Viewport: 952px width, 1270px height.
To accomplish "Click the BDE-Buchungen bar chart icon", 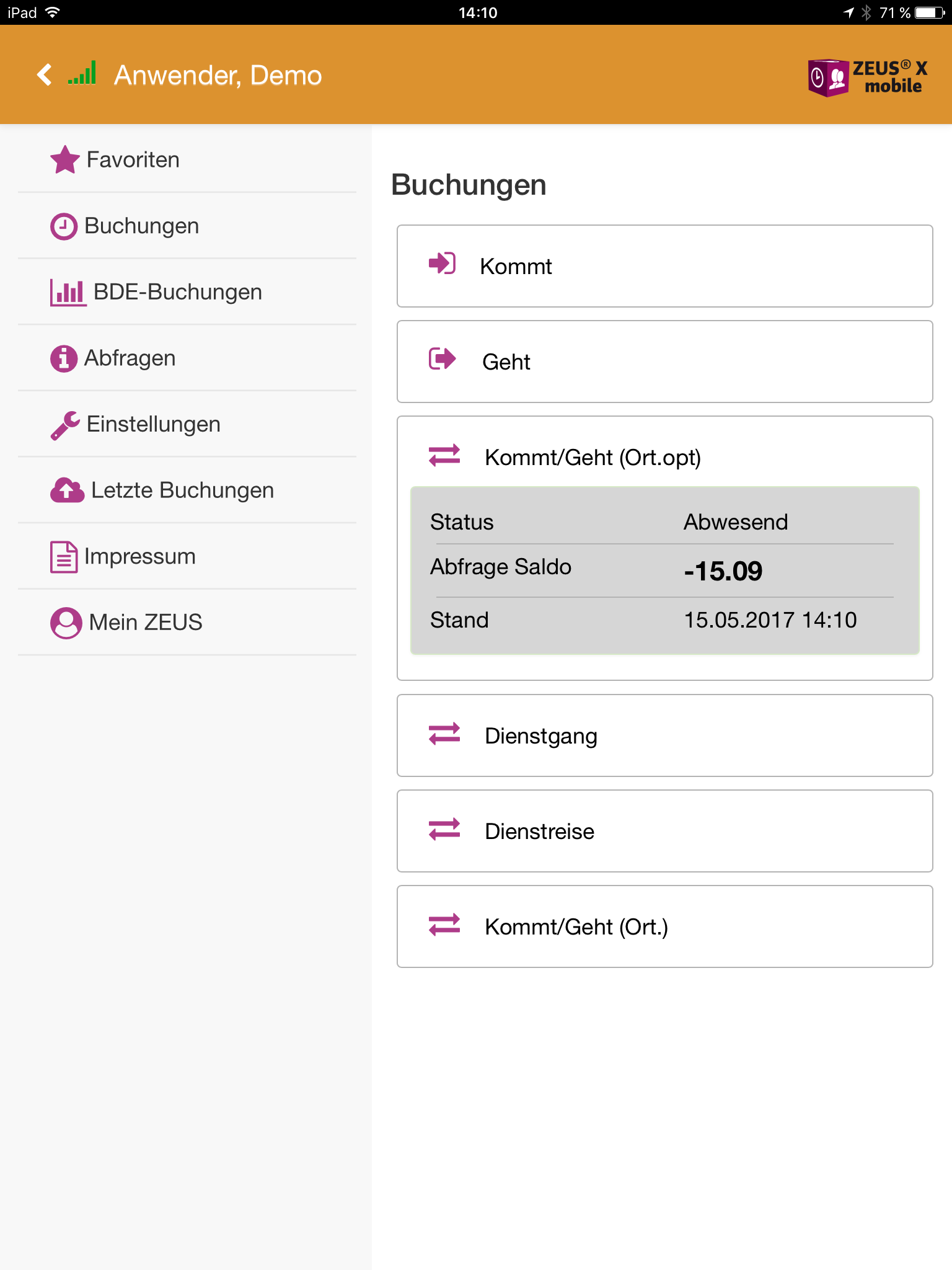I will point(68,291).
